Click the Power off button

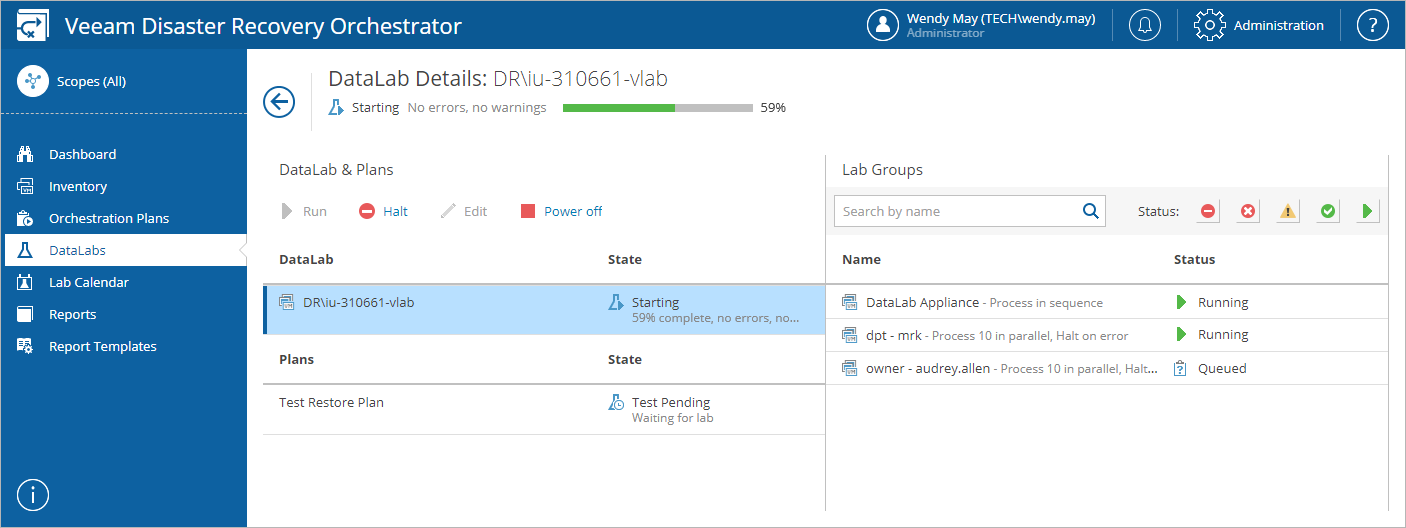click(561, 211)
